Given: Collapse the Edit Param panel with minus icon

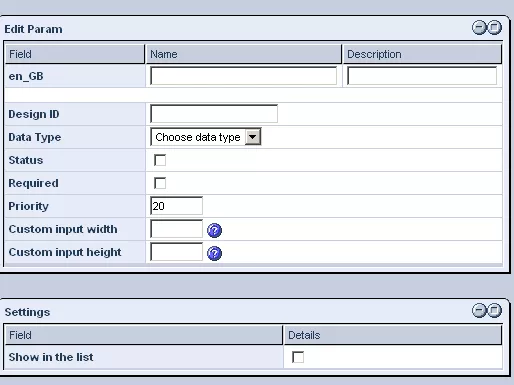Looking at the screenshot, I should [479, 28].
